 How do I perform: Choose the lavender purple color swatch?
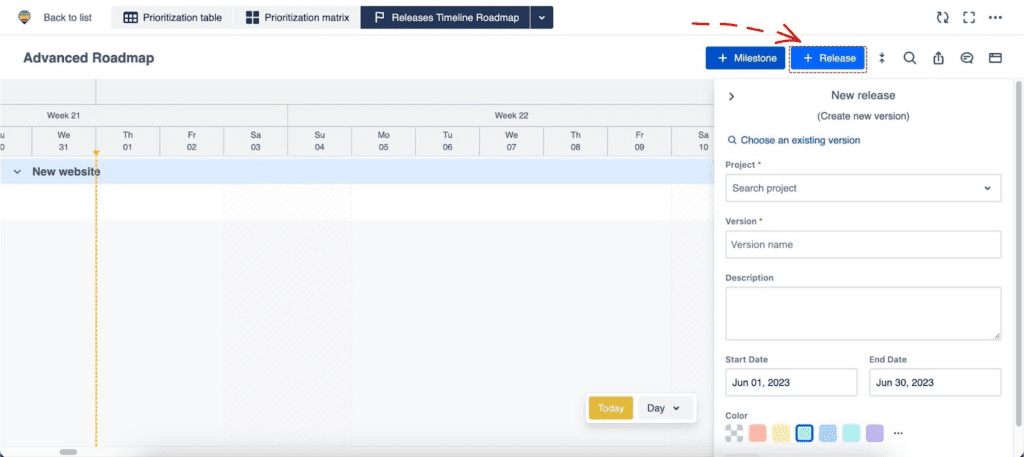874,433
